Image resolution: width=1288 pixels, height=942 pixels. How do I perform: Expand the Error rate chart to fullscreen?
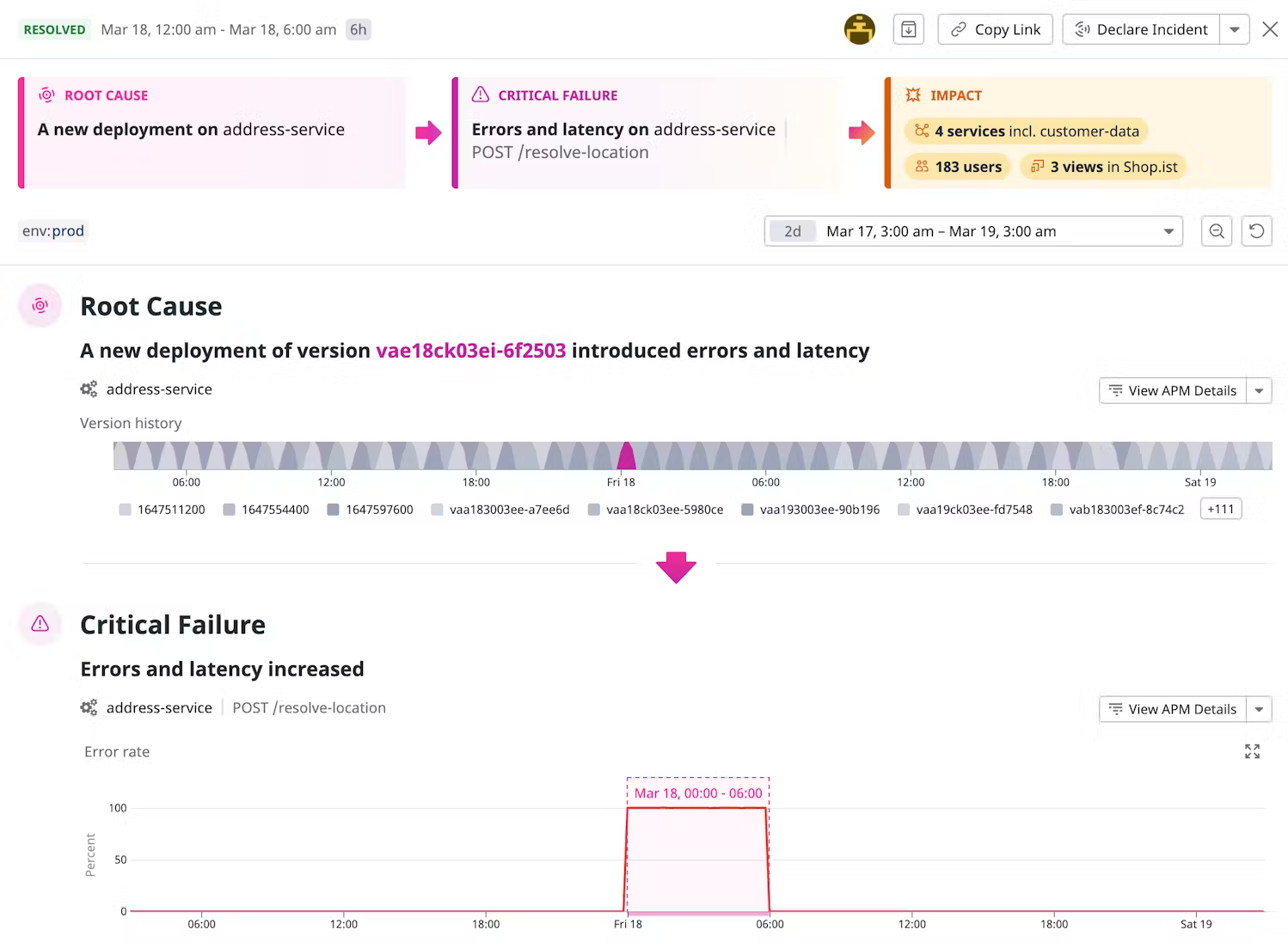point(1252,751)
